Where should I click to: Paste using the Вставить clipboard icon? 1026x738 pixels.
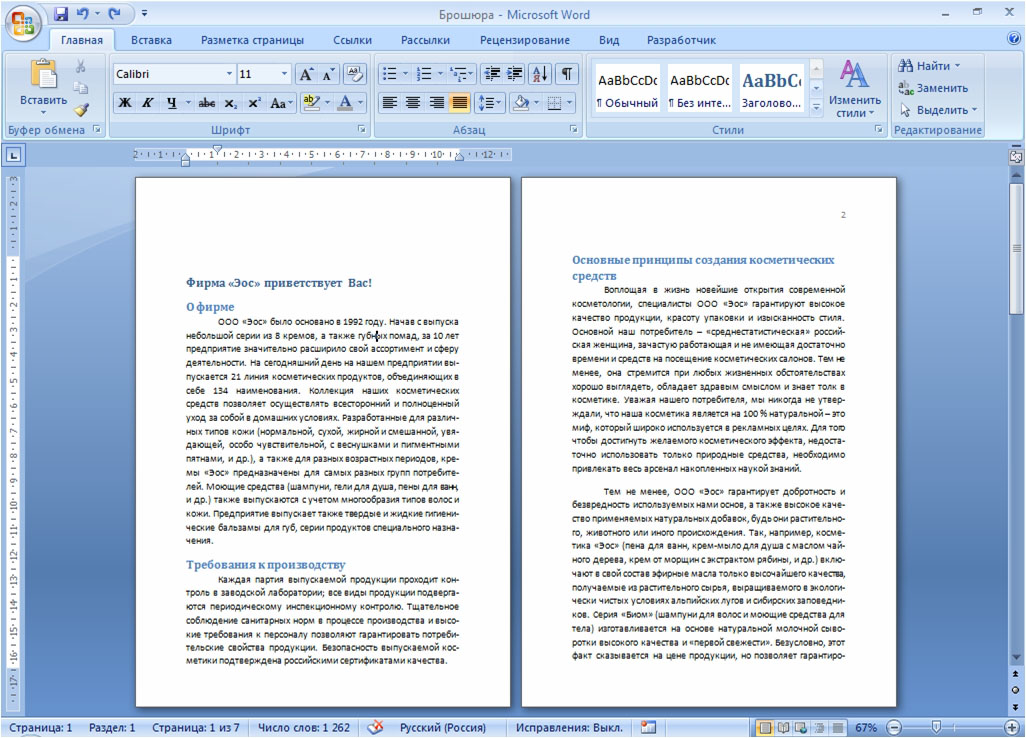43,73
